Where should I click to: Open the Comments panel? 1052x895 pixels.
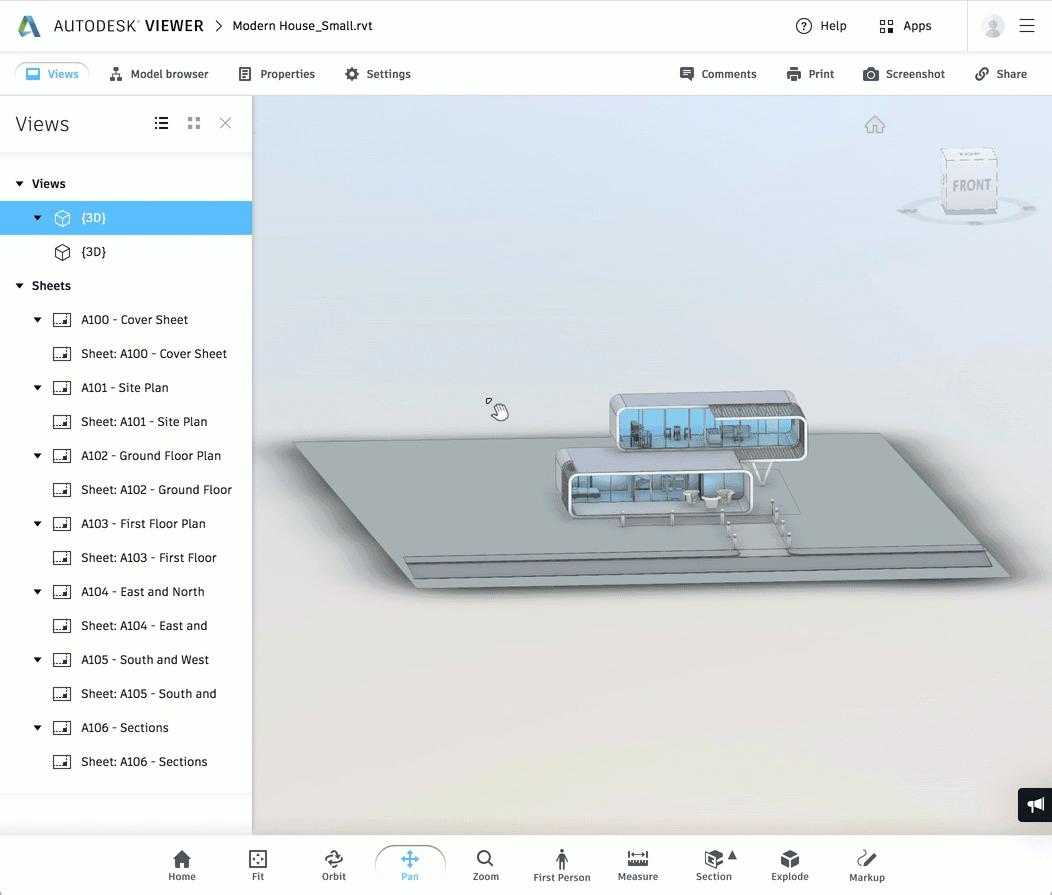coord(717,73)
